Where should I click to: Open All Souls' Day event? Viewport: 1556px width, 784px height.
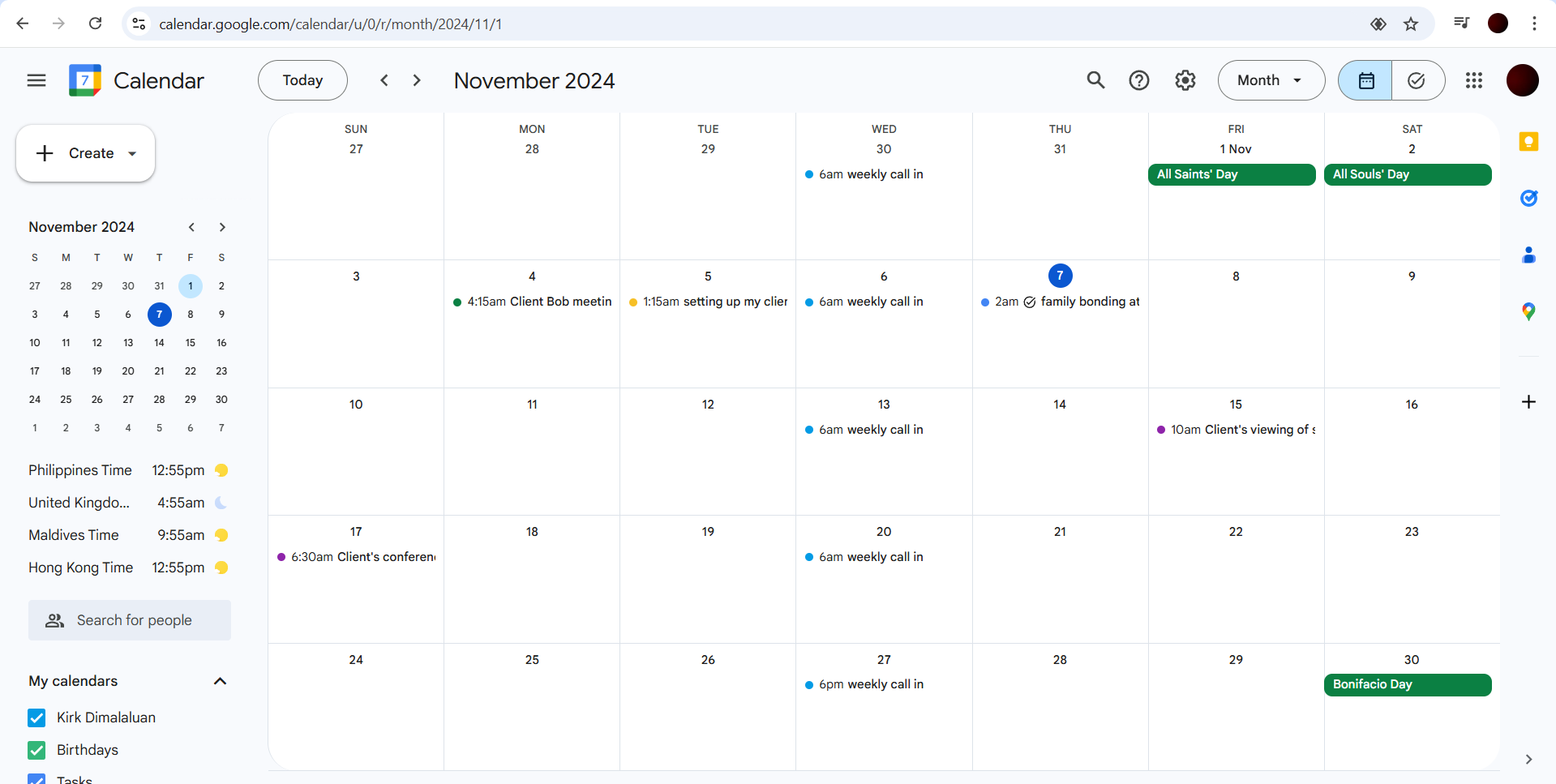point(1408,174)
